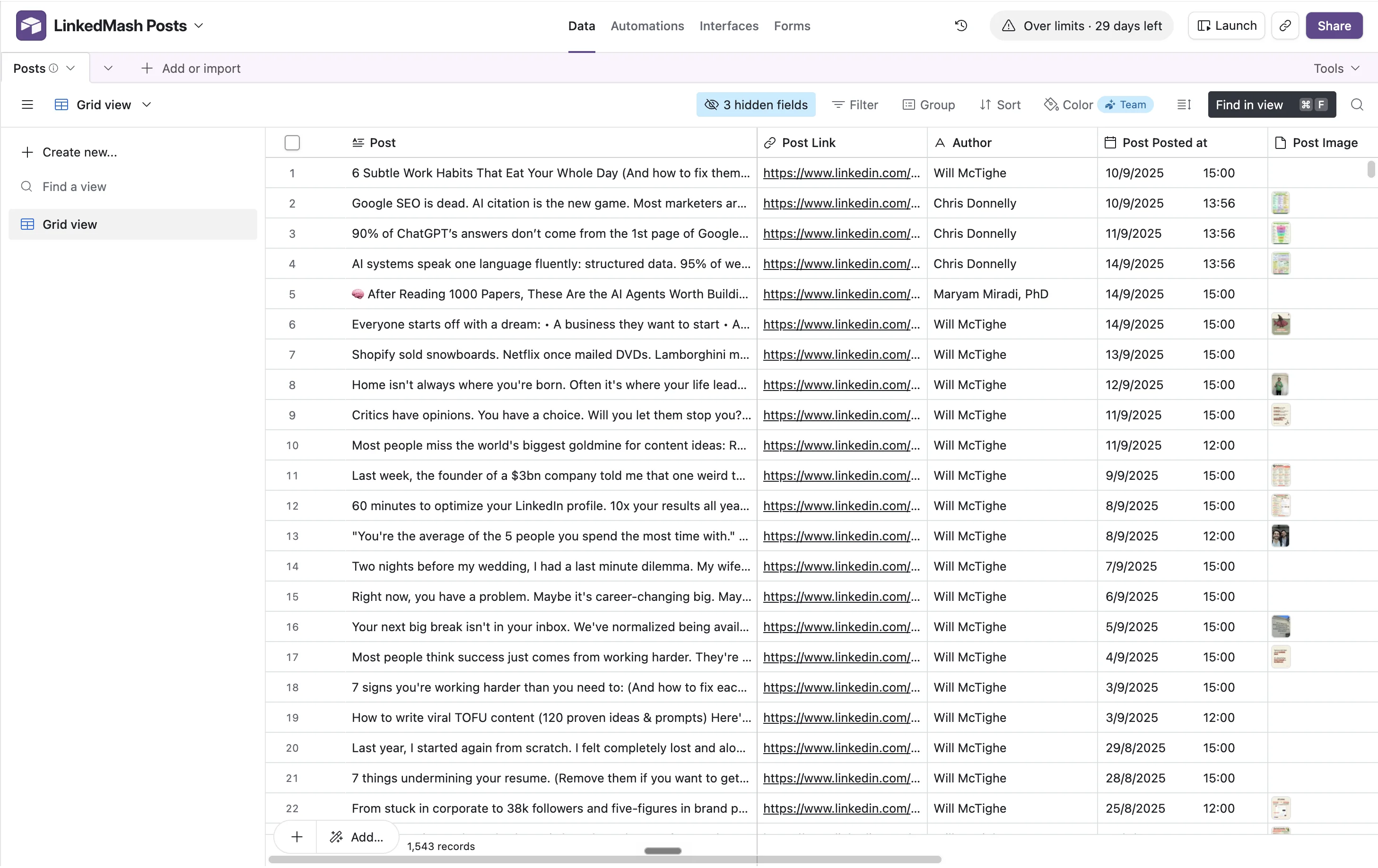Switch to the Interfaces tab

click(728, 26)
